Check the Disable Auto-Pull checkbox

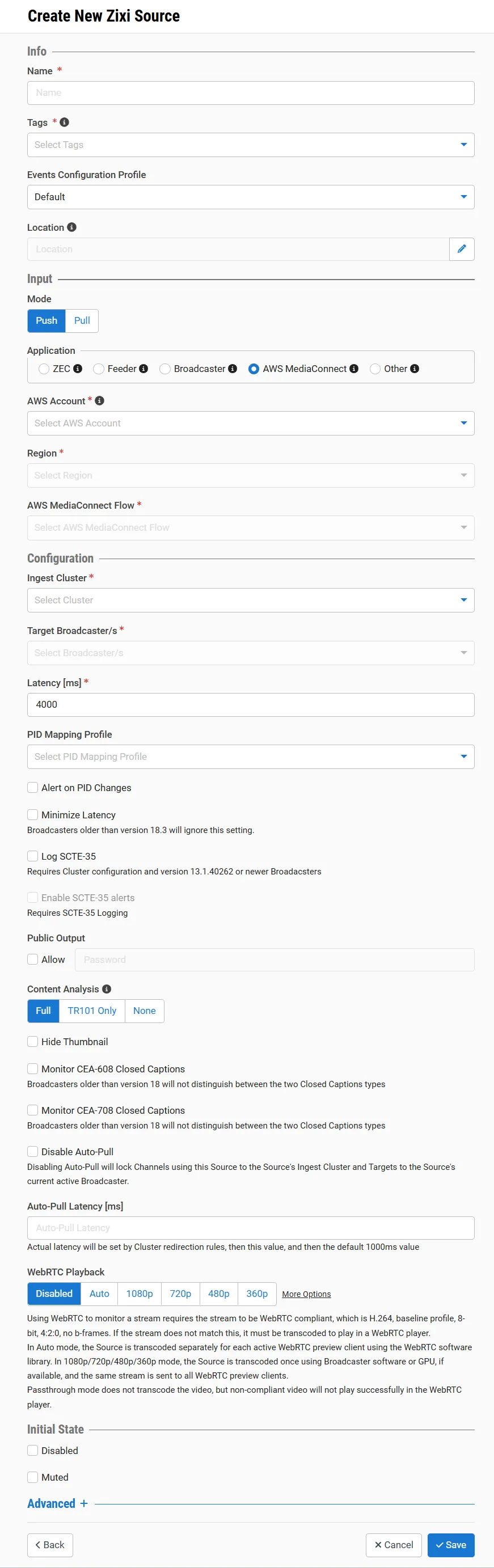tap(33, 1152)
